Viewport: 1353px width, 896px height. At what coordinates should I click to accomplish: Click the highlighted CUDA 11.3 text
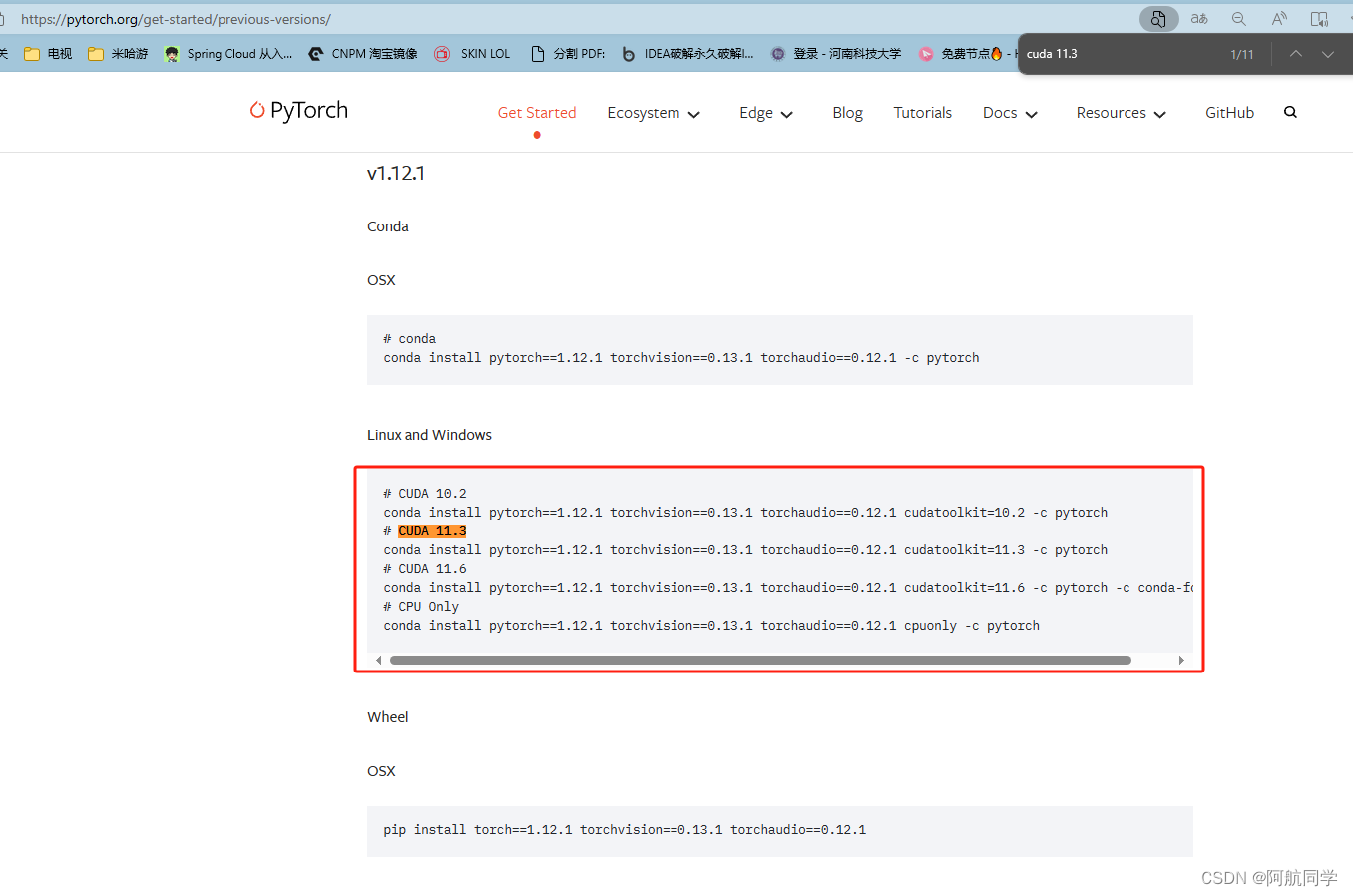tap(432, 531)
